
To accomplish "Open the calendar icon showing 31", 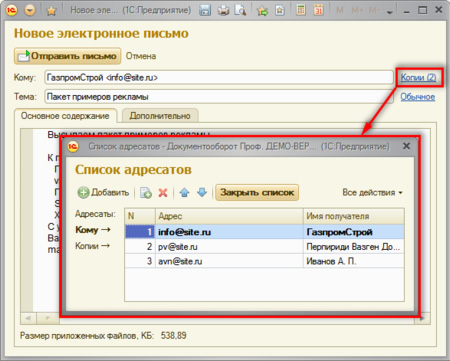I will pyautogui.click(x=318, y=10).
